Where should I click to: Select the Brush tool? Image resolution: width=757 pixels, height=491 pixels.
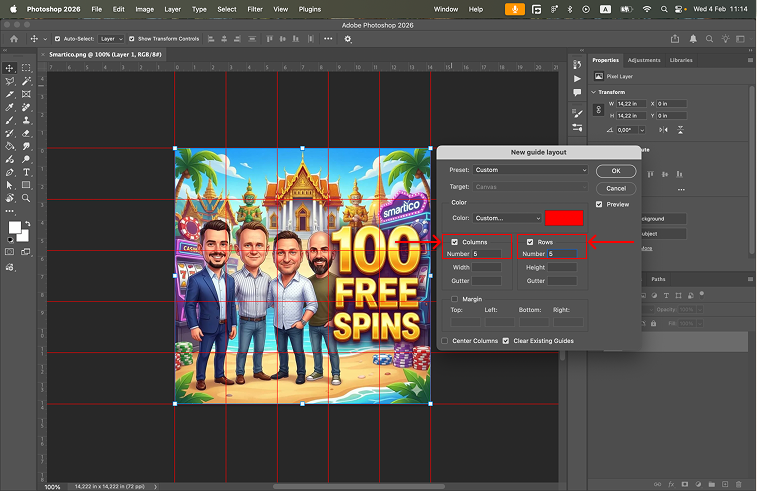click(9, 120)
